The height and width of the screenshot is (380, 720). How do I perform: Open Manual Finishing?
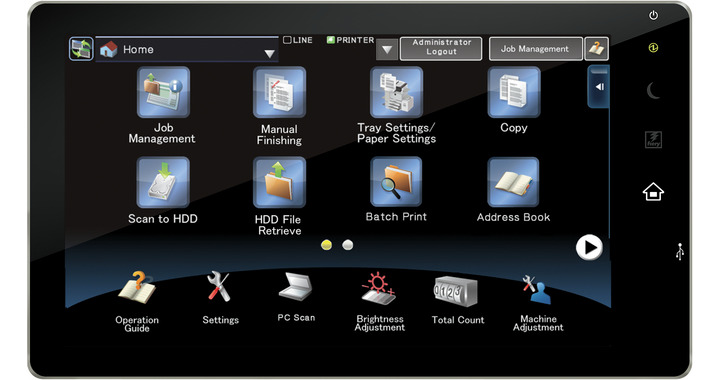pyautogui.click(x=279, y=92)
